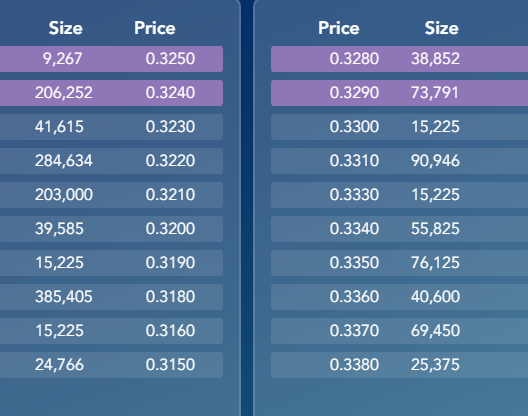The height and width of the screenshot is (416, 528).
Task: Choose the ask row with size 90,946
Action: [399, 161]
